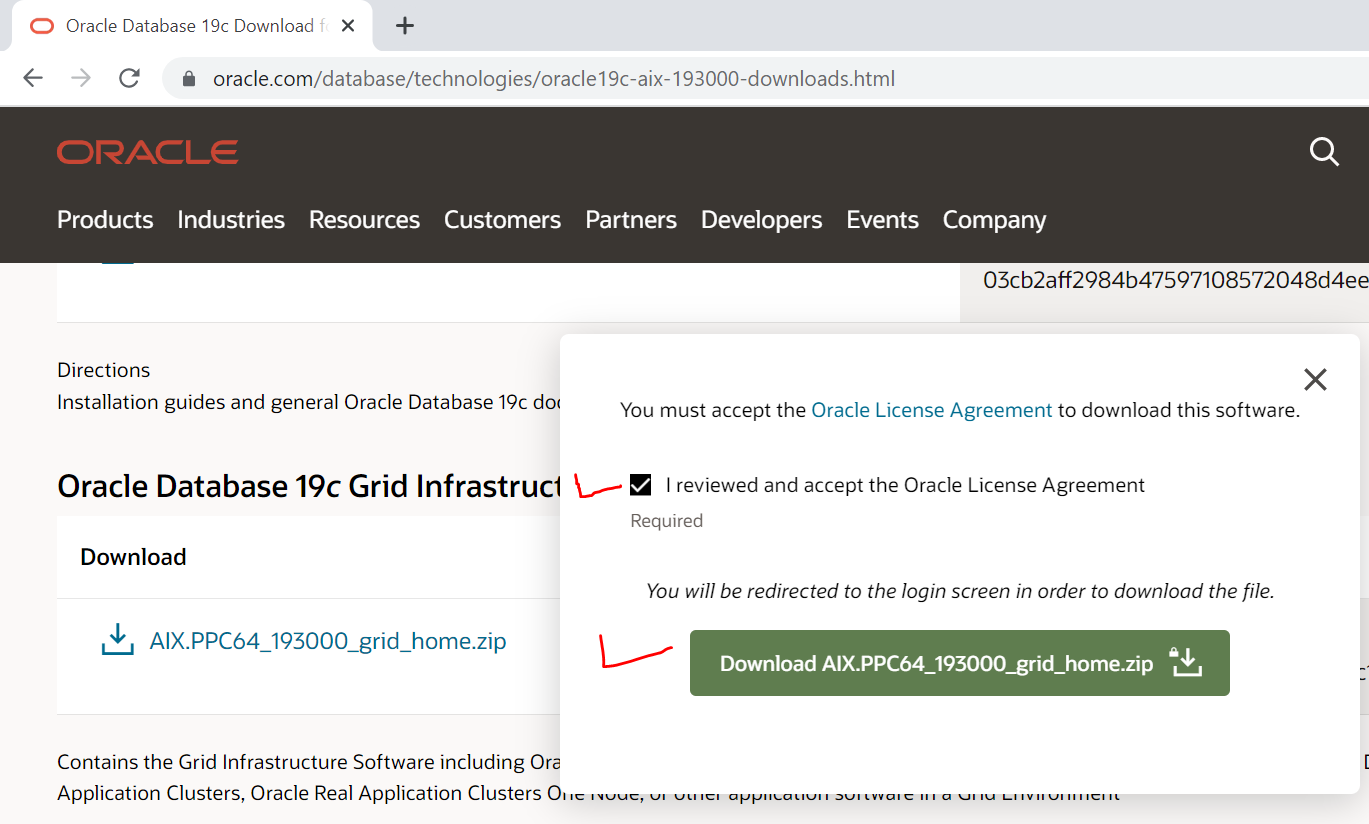Click the 'Installation guides and general' text line
Image resolution: width=1369 pixels, height=824 pixels.
point(308,402)
